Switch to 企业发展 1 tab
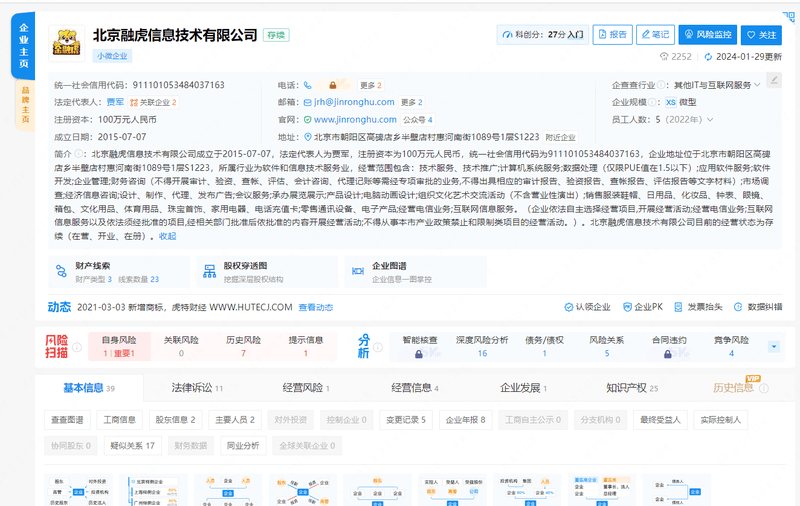 (x=523, y=388)
